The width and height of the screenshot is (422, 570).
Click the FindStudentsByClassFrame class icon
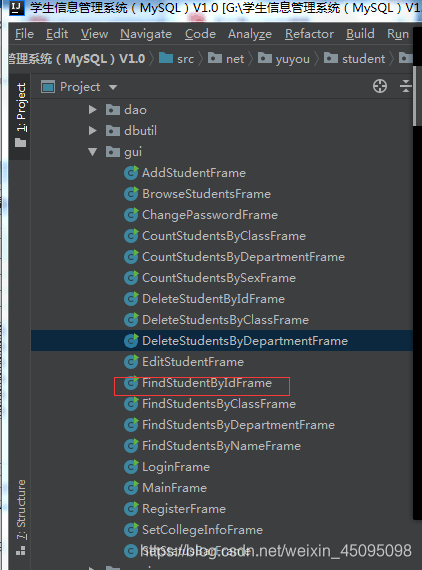131,404
